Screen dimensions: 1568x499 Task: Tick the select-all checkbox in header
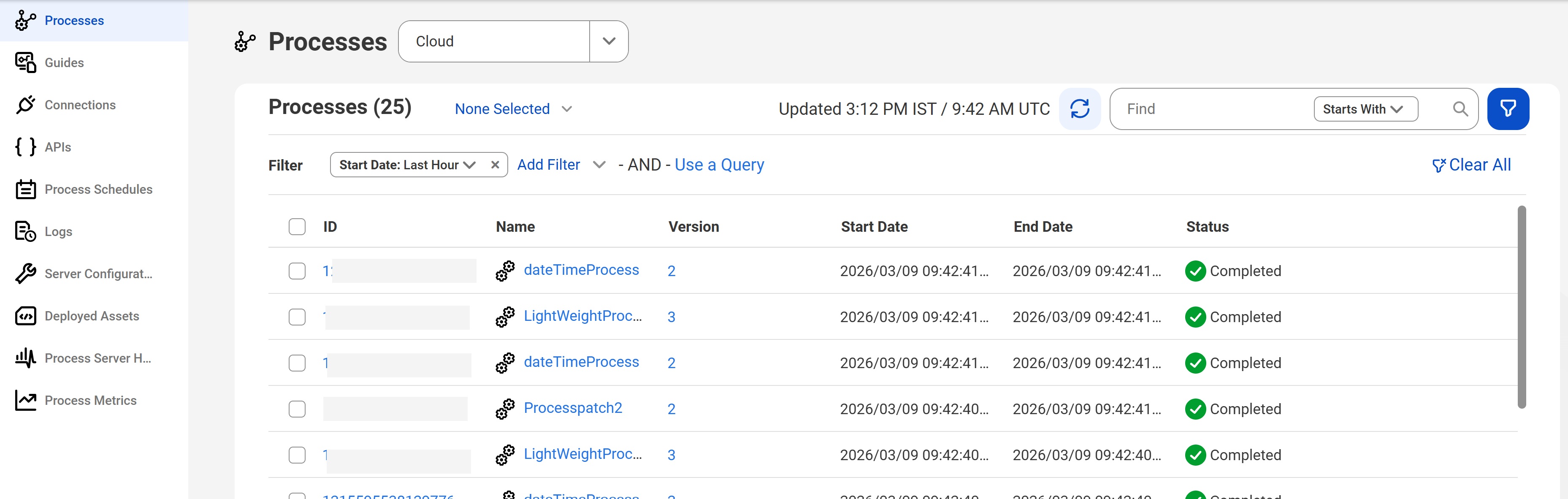click(297, 227)
